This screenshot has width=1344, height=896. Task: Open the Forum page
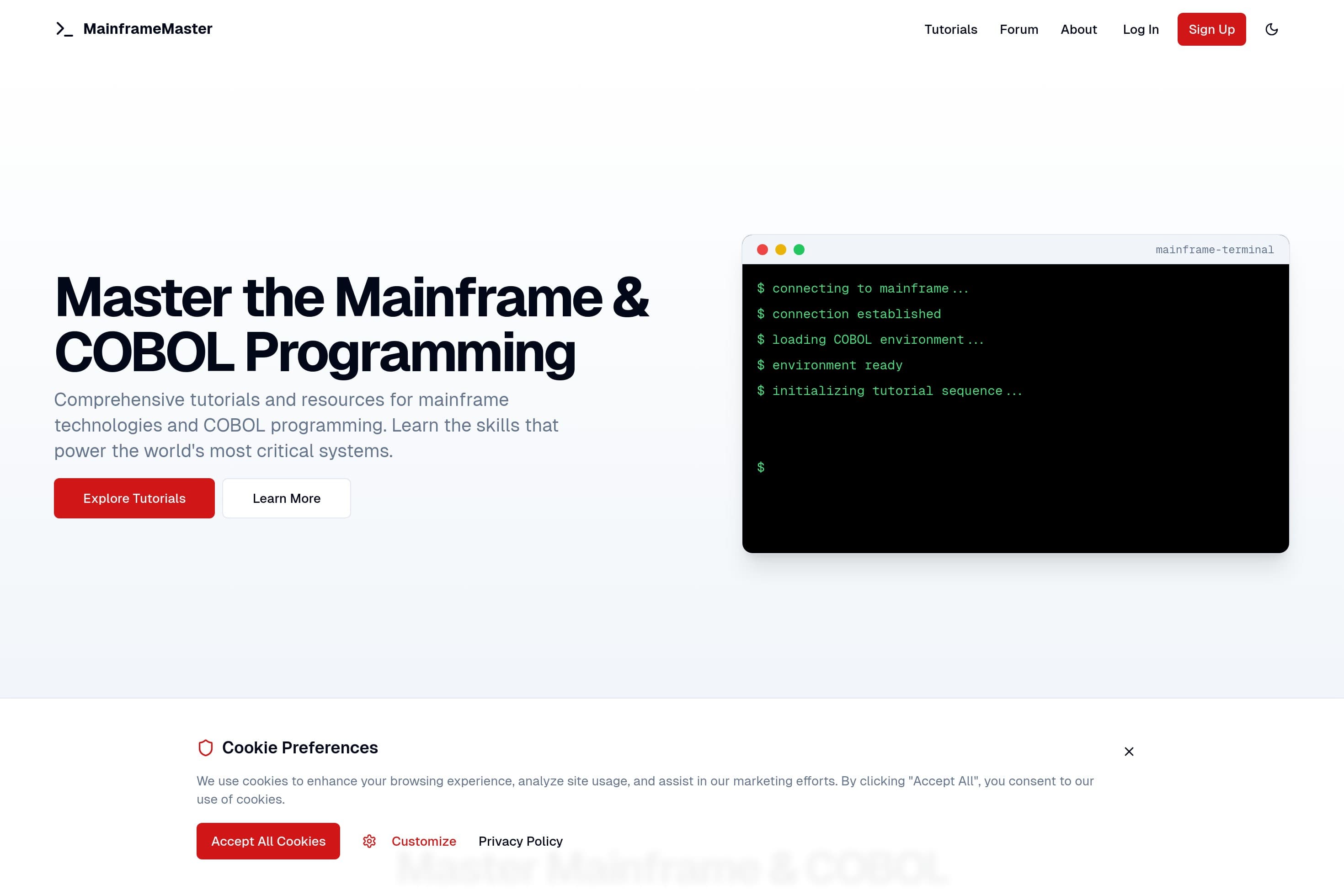click(x=1019, y=29)
